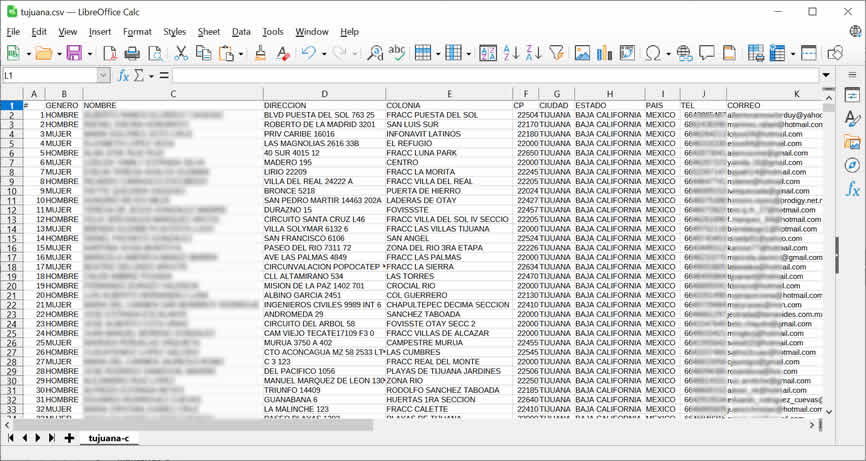Open sidebar Navigator compass icon
Screen dimensions: 866x461
click(852, 165)
